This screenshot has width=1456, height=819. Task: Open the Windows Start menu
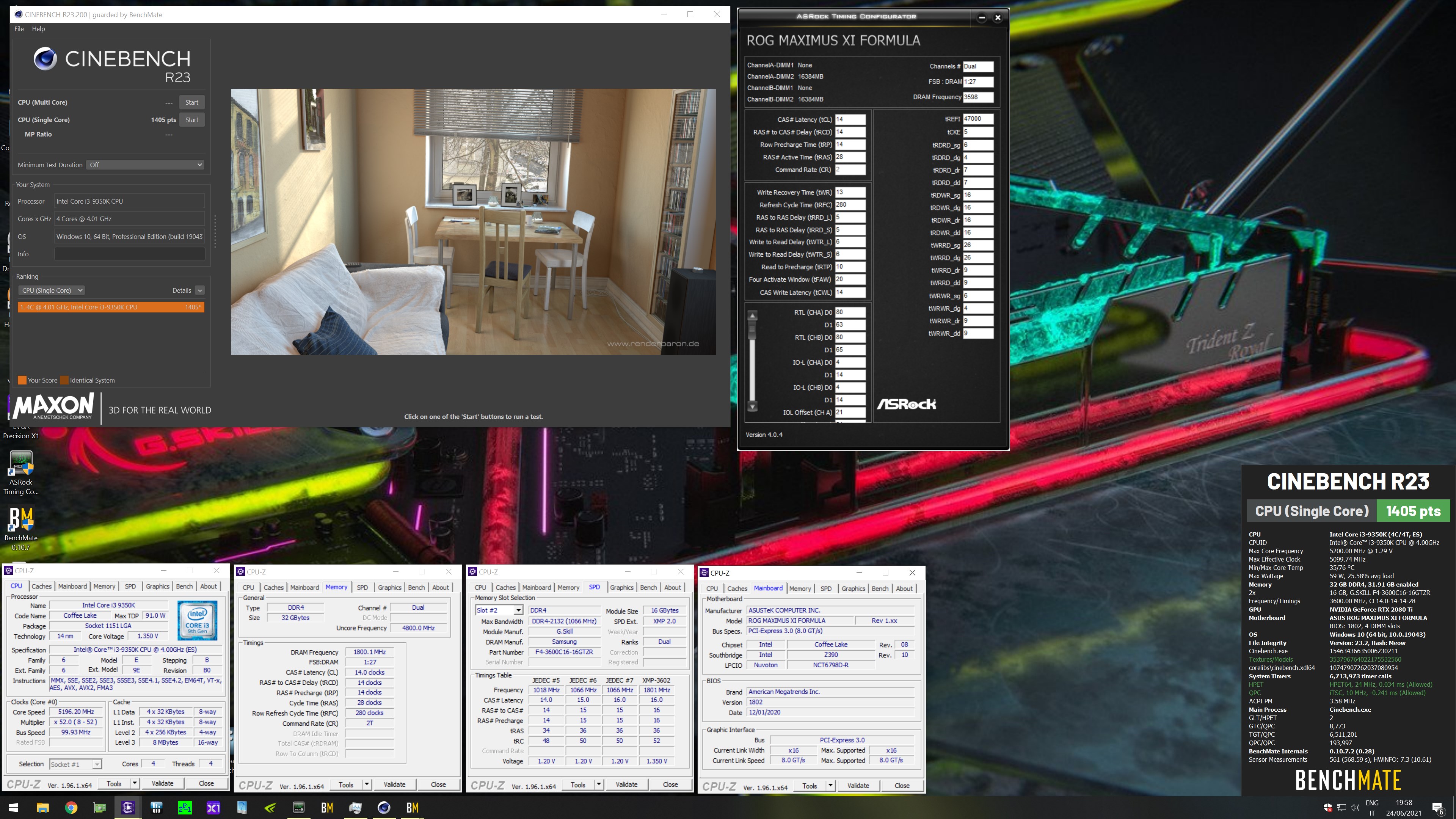click(14, 808)
